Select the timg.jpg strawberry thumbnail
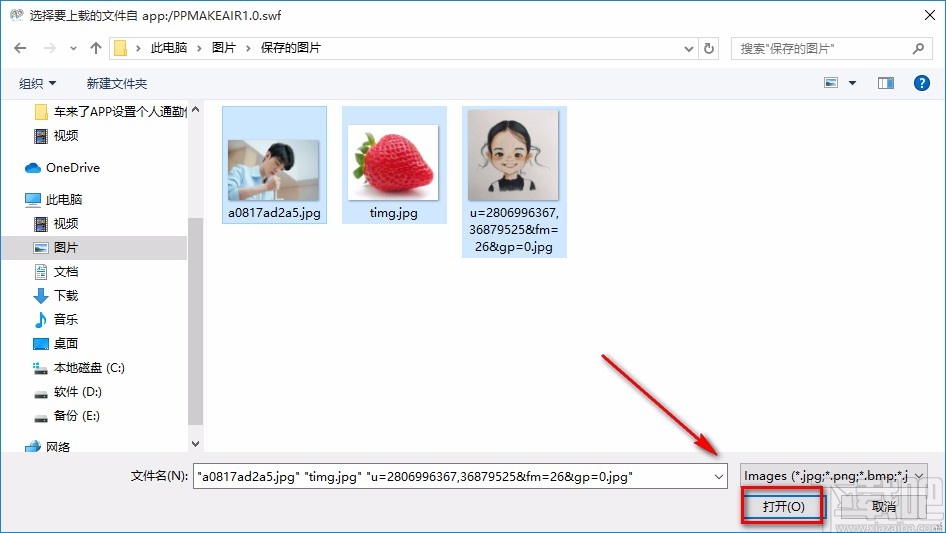 pos(393,162)
